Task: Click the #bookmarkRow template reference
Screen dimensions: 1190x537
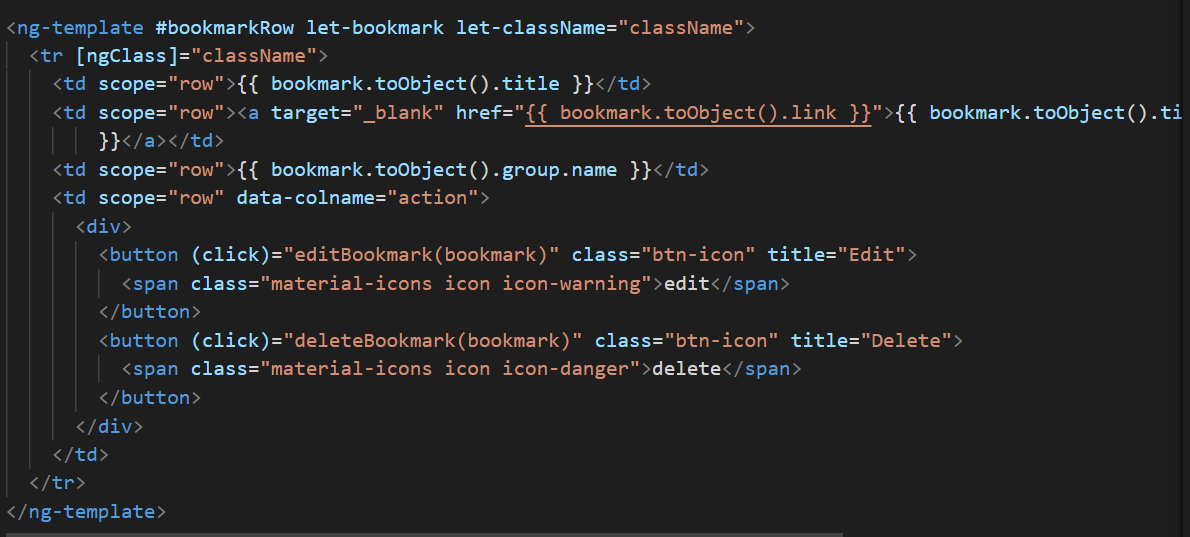Action: tap(225, 28)
